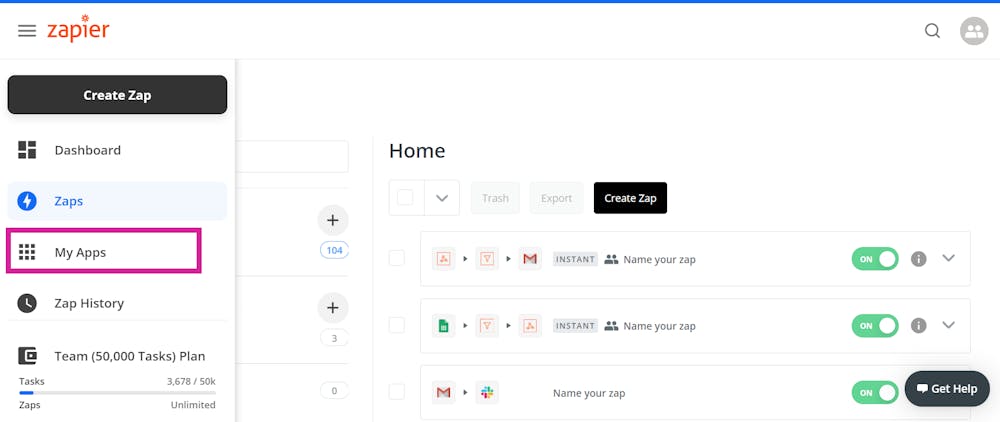Open info icon for second zap
This screenshot has height=422, width=1000.
point(918,326)
